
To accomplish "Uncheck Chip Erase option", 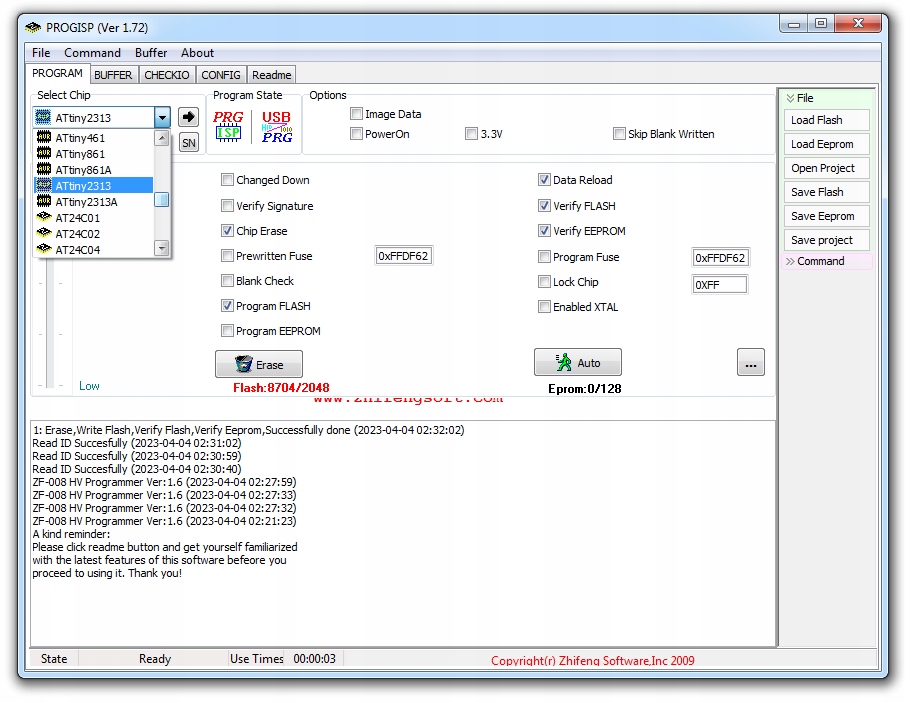I will [x=227, y=231].
